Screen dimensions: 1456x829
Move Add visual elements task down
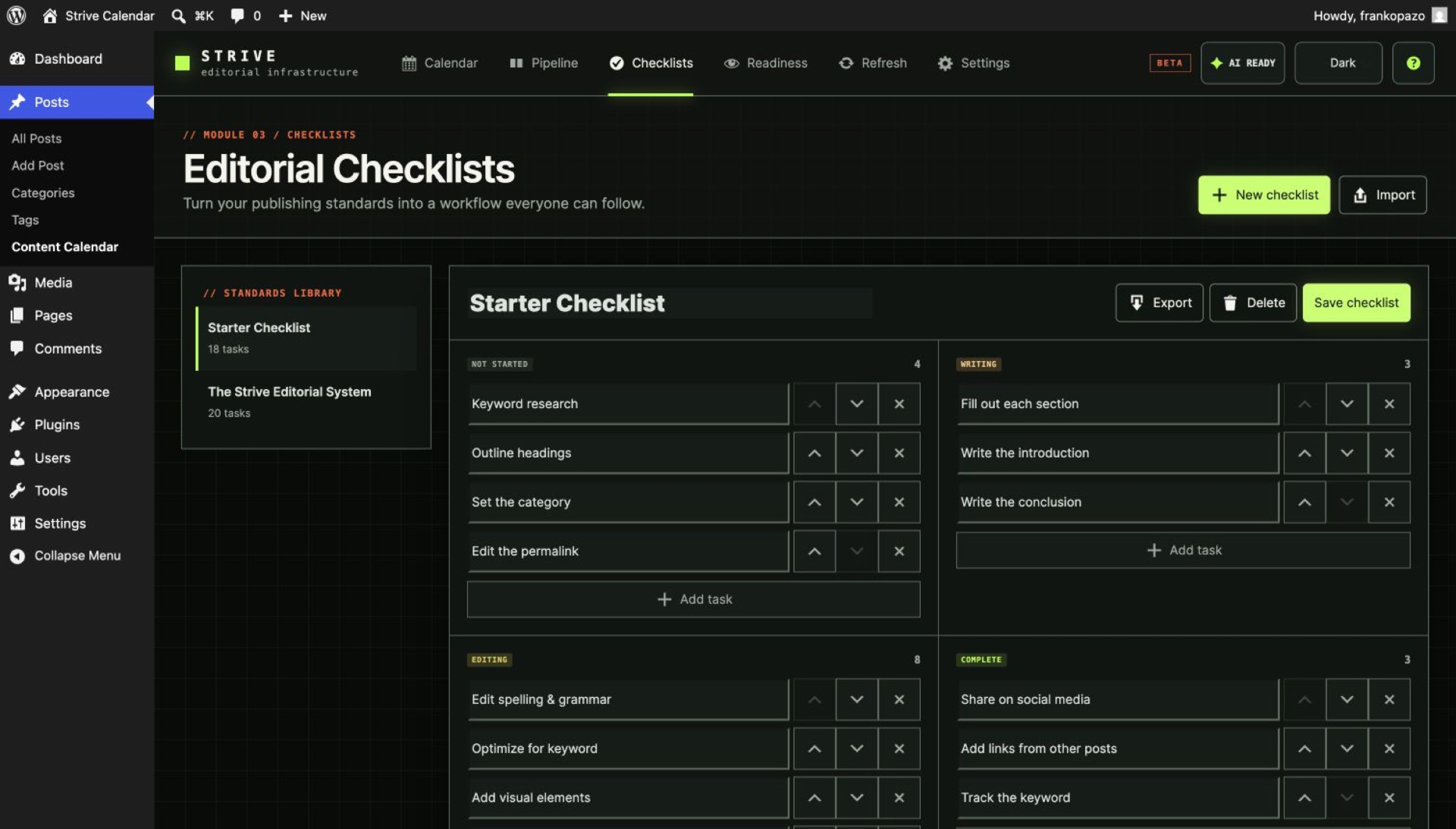pos(857,798)
